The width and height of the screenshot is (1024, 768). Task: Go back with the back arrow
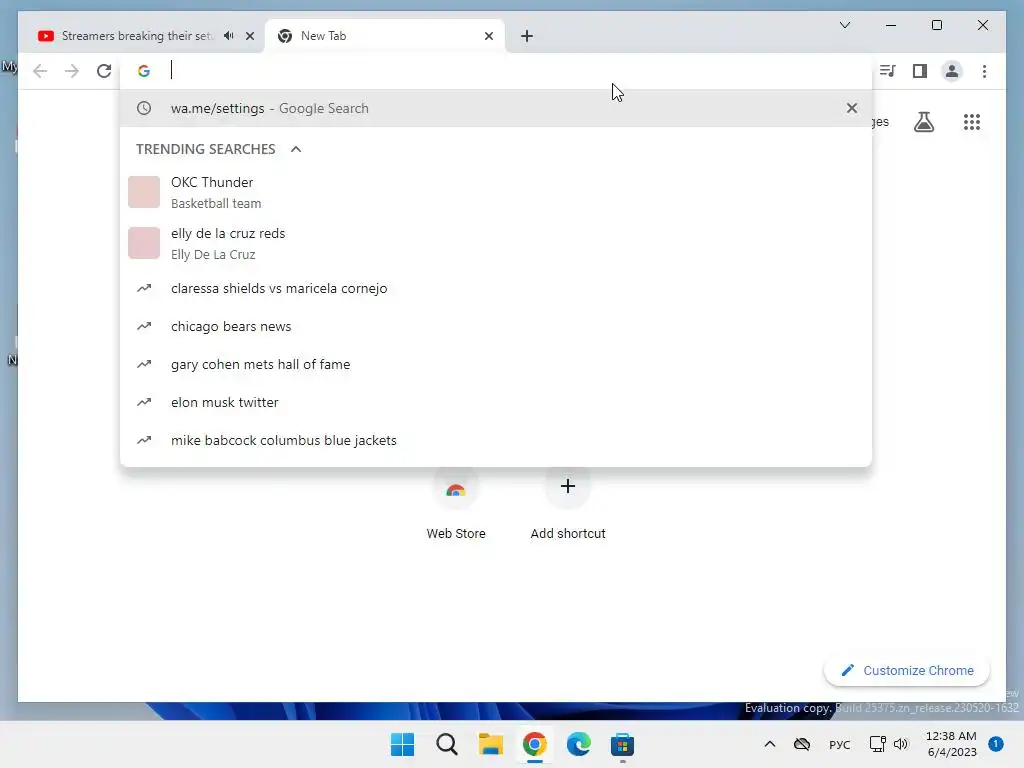[x=40, y=71]
